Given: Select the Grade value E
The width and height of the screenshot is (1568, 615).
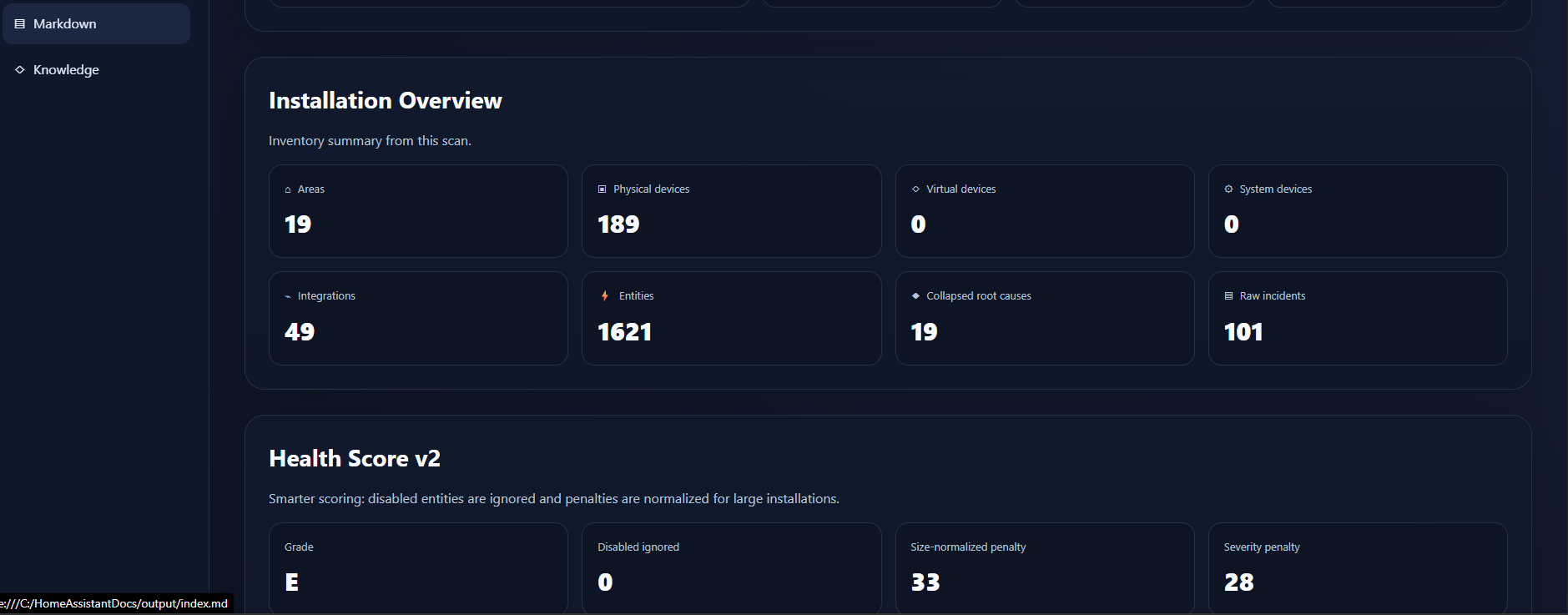Looking at the screenshot, I should [291, 582].
